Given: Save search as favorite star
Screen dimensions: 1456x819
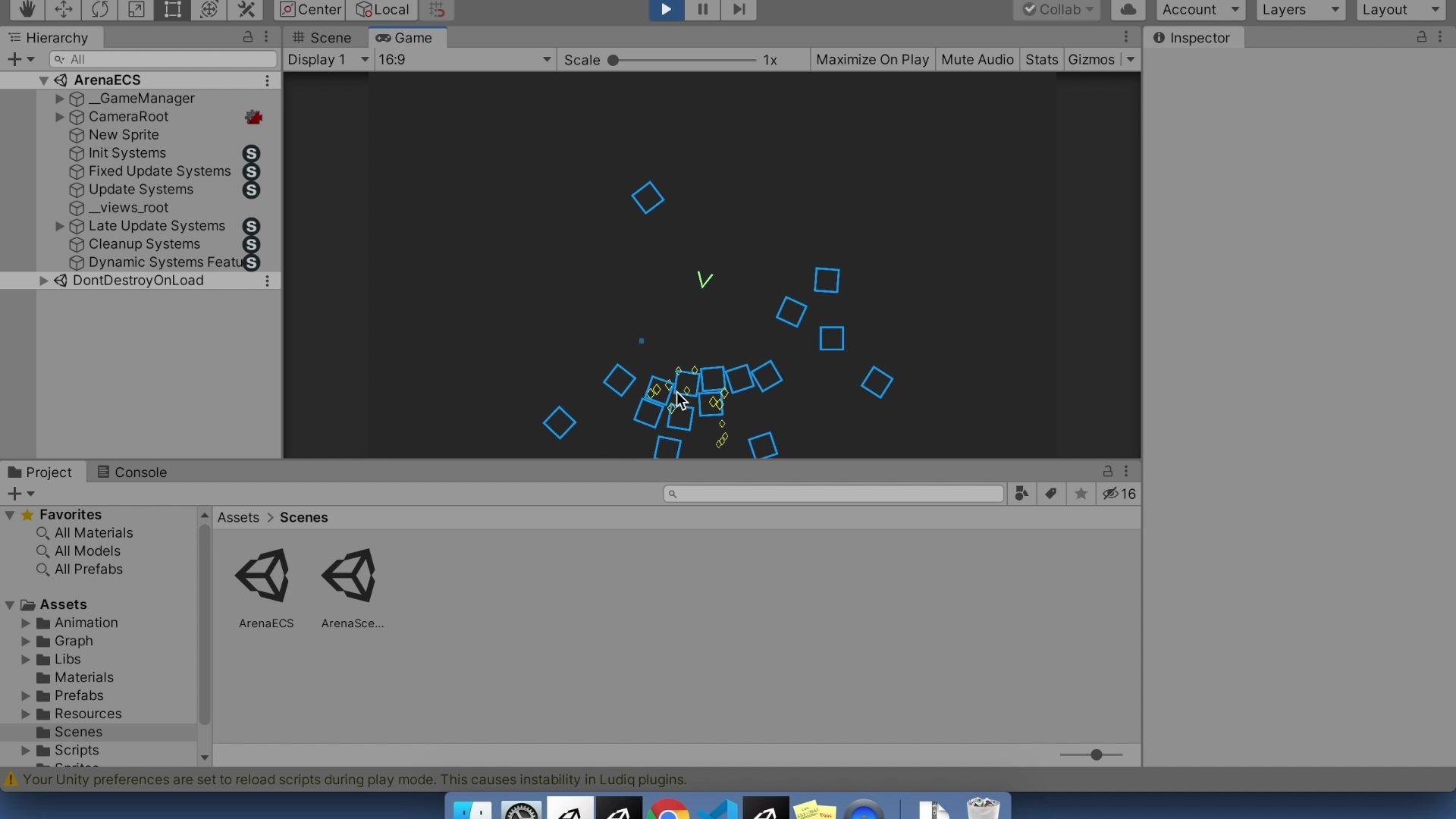Looking at the screenshot, I should [x=1081, y=494].
